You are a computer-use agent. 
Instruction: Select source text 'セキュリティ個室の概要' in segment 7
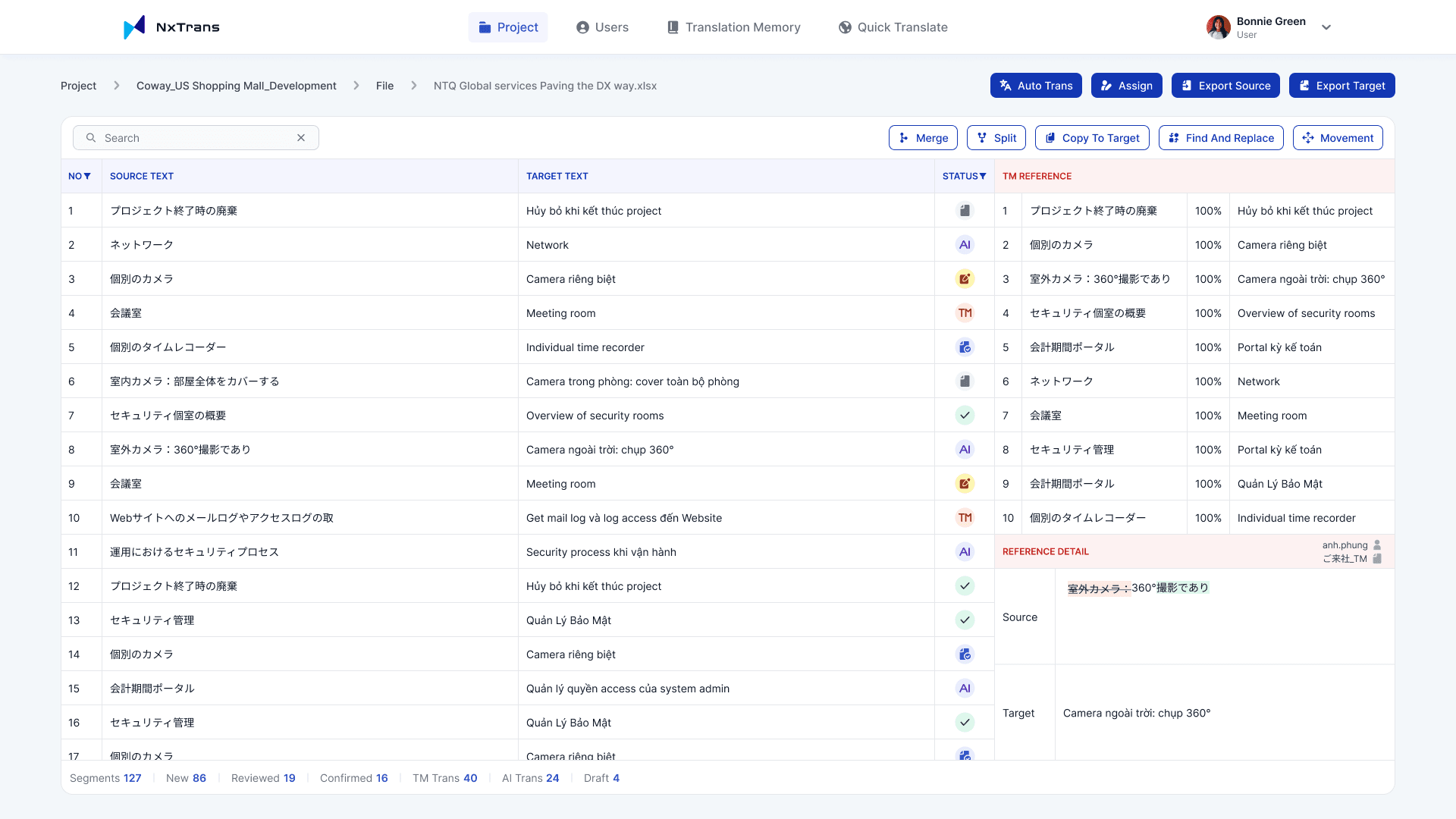tap(168, 416)
